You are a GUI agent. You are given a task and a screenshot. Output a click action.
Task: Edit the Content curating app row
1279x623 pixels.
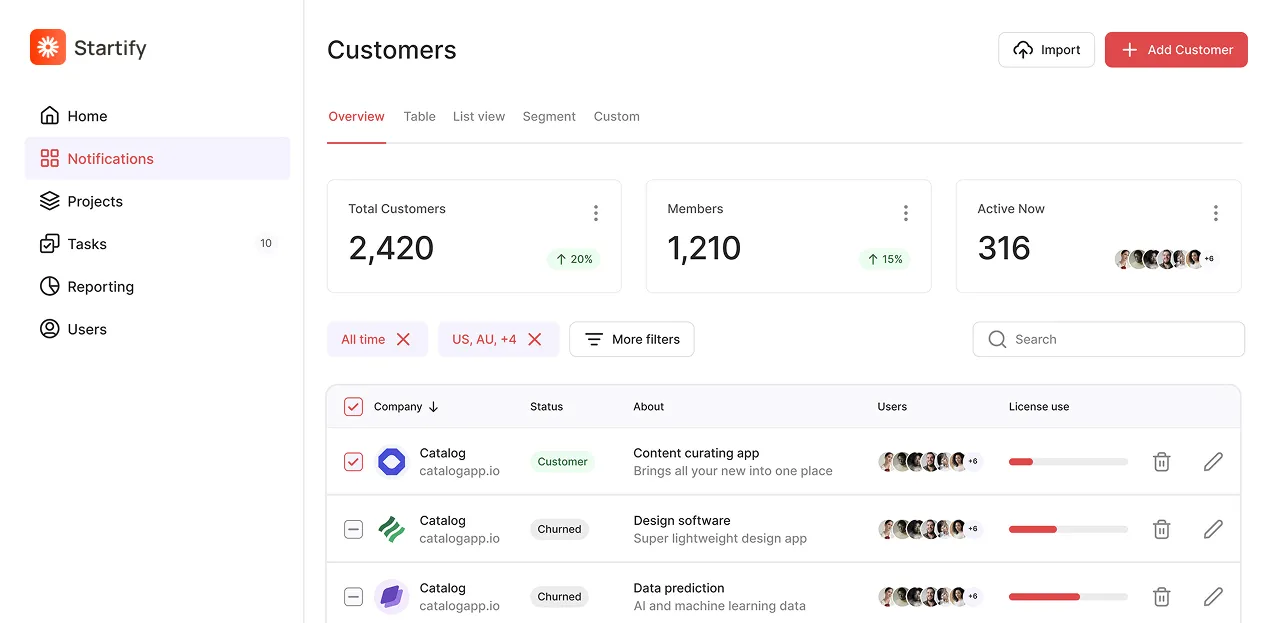point(1213,462)
